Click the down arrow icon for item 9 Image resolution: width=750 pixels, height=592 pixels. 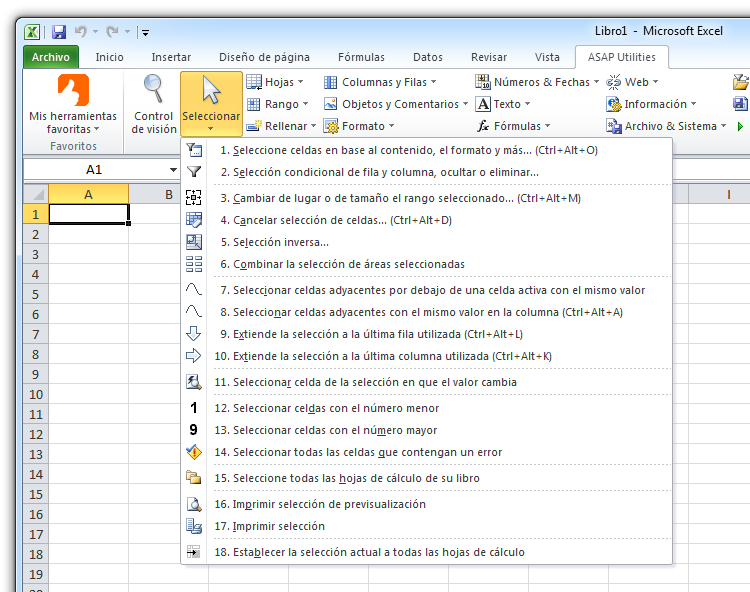[194, 334]
